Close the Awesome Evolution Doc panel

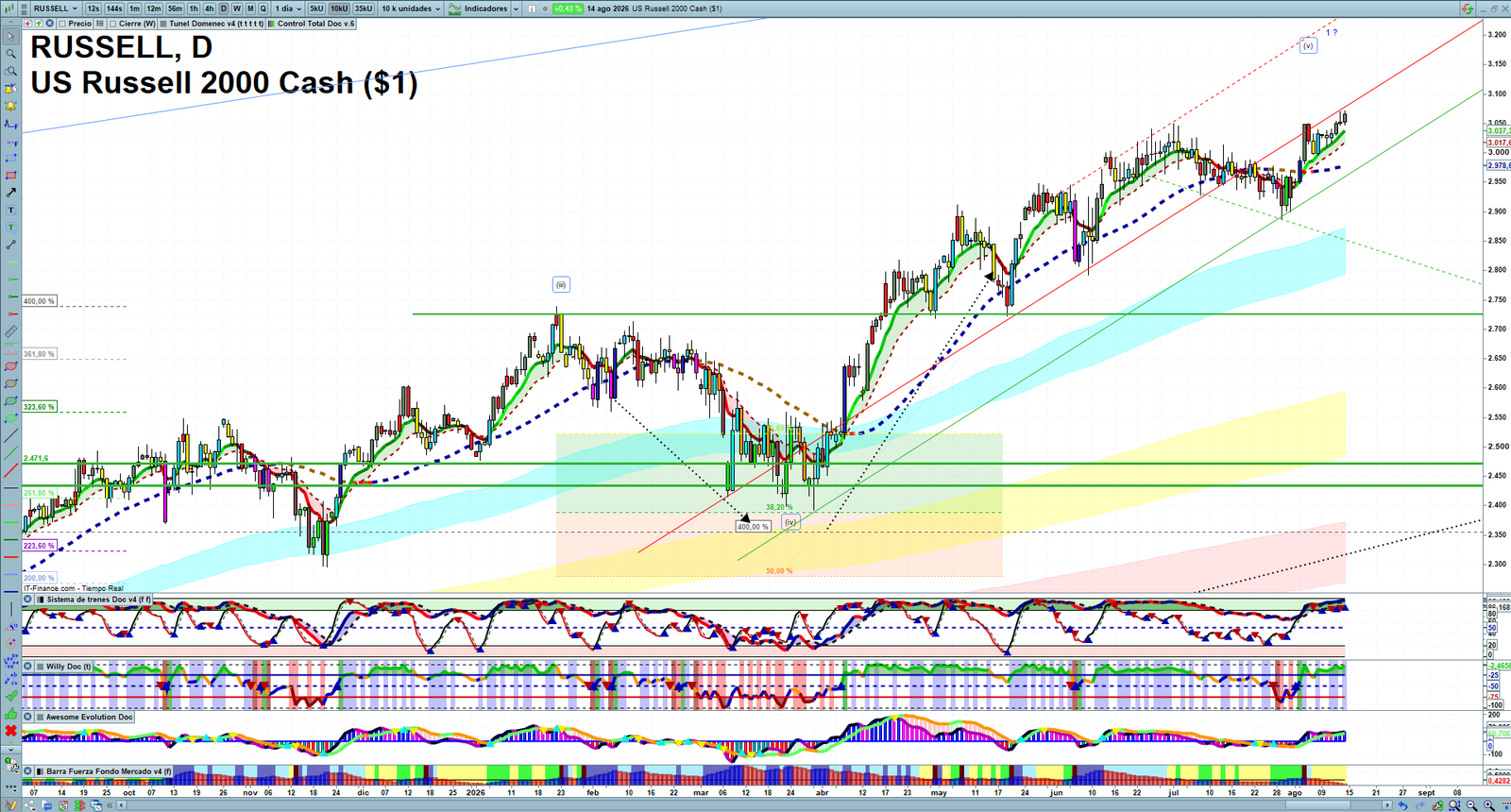pyautogui.click(x=28, y=717)
